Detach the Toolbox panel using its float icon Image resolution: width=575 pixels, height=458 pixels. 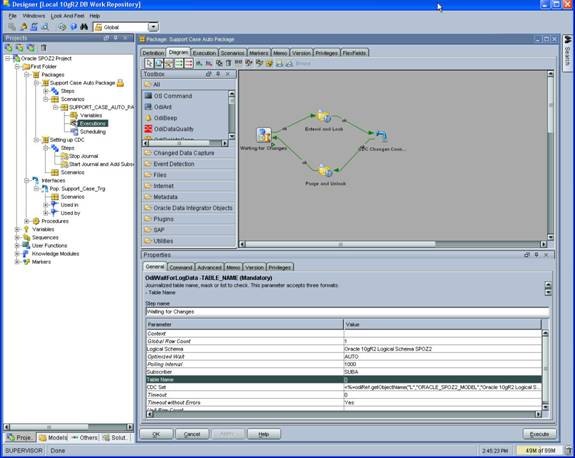(x=209, y=74)
